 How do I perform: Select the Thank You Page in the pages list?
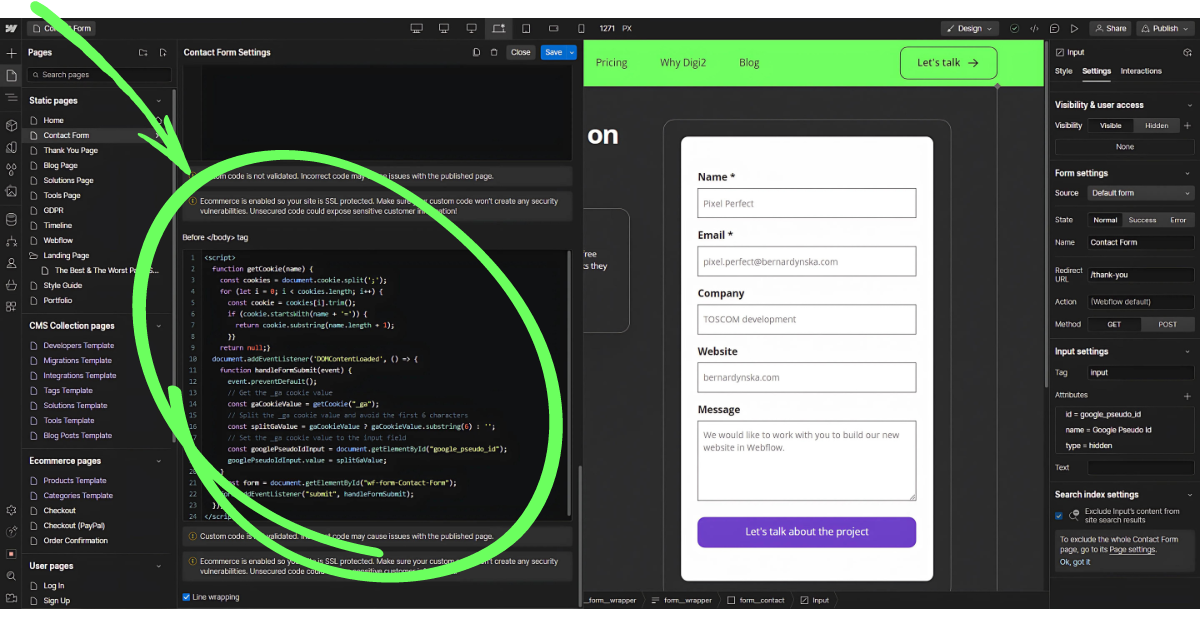tap(71, 150)
